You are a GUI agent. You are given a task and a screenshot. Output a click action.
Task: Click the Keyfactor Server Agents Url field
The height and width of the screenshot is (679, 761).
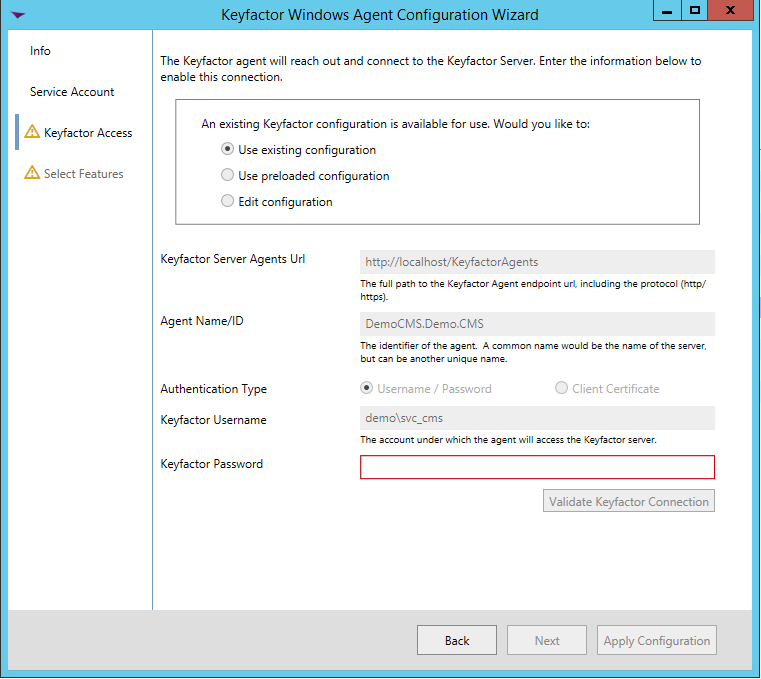[x=537, y=262]
